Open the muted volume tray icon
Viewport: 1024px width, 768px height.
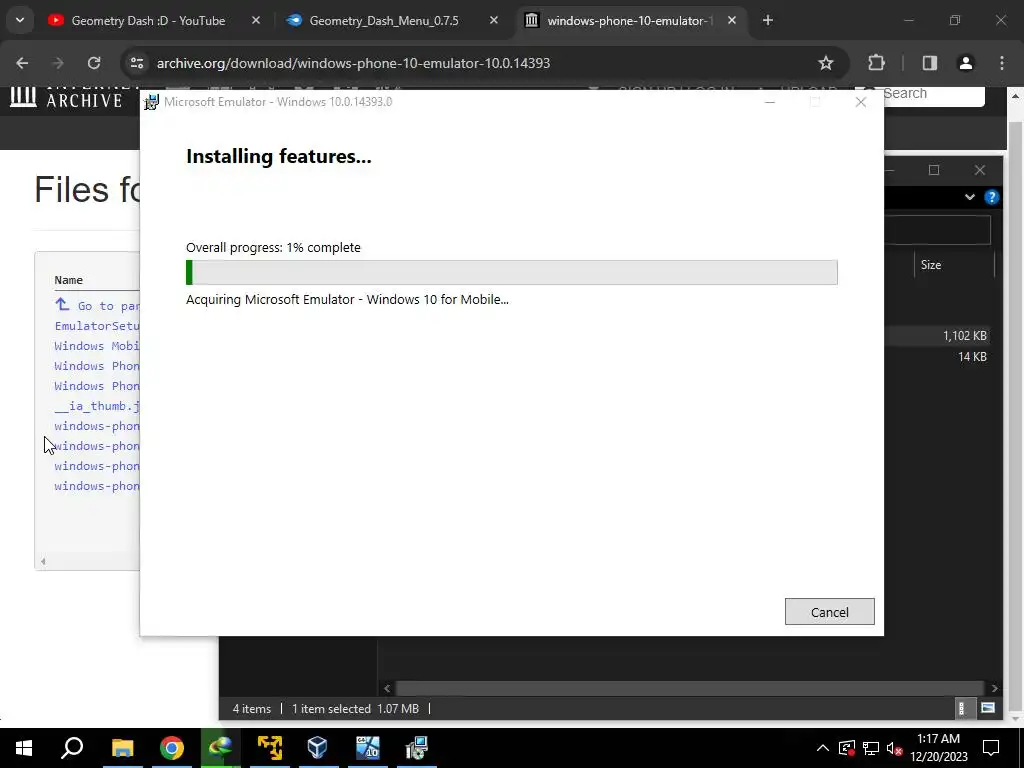click(x=895, y=748)
